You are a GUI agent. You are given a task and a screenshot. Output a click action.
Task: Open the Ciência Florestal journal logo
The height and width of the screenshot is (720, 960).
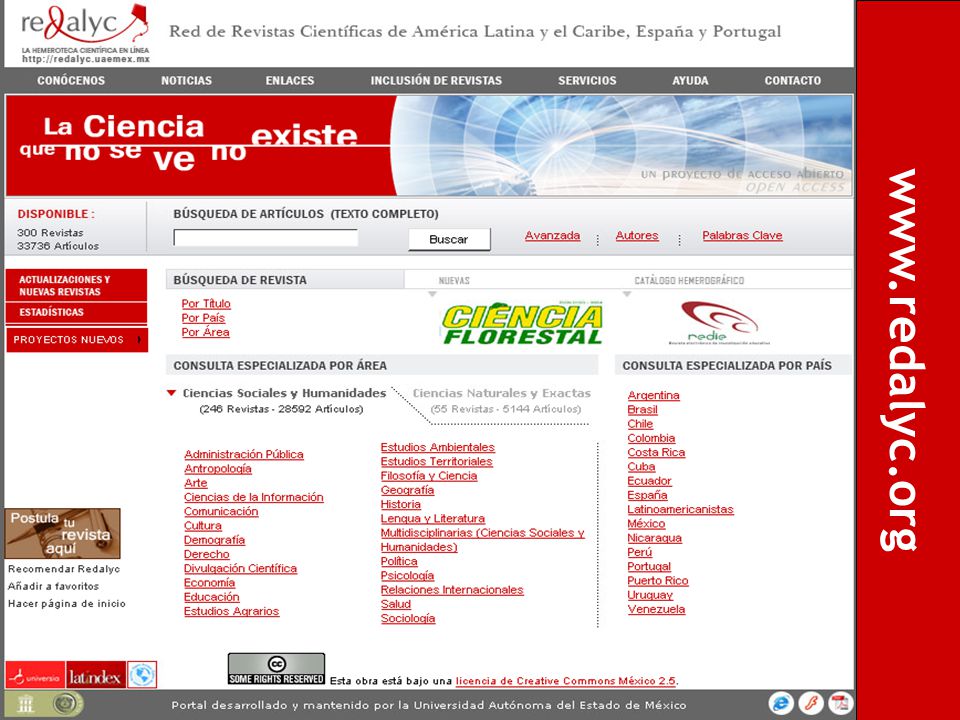click(x=522, y=323)
